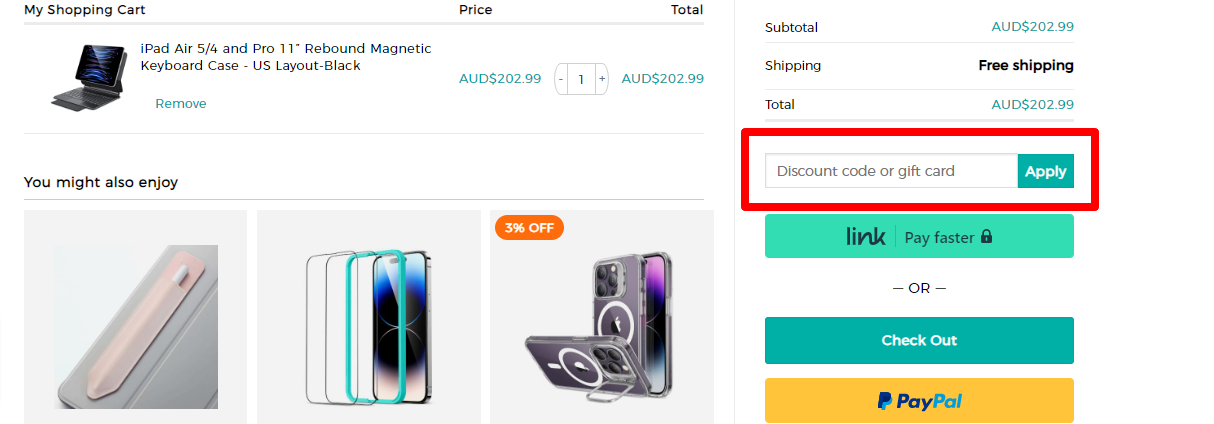Apply the discount code
This screenshot has width=1214, height=424.
pos(1045,171)
